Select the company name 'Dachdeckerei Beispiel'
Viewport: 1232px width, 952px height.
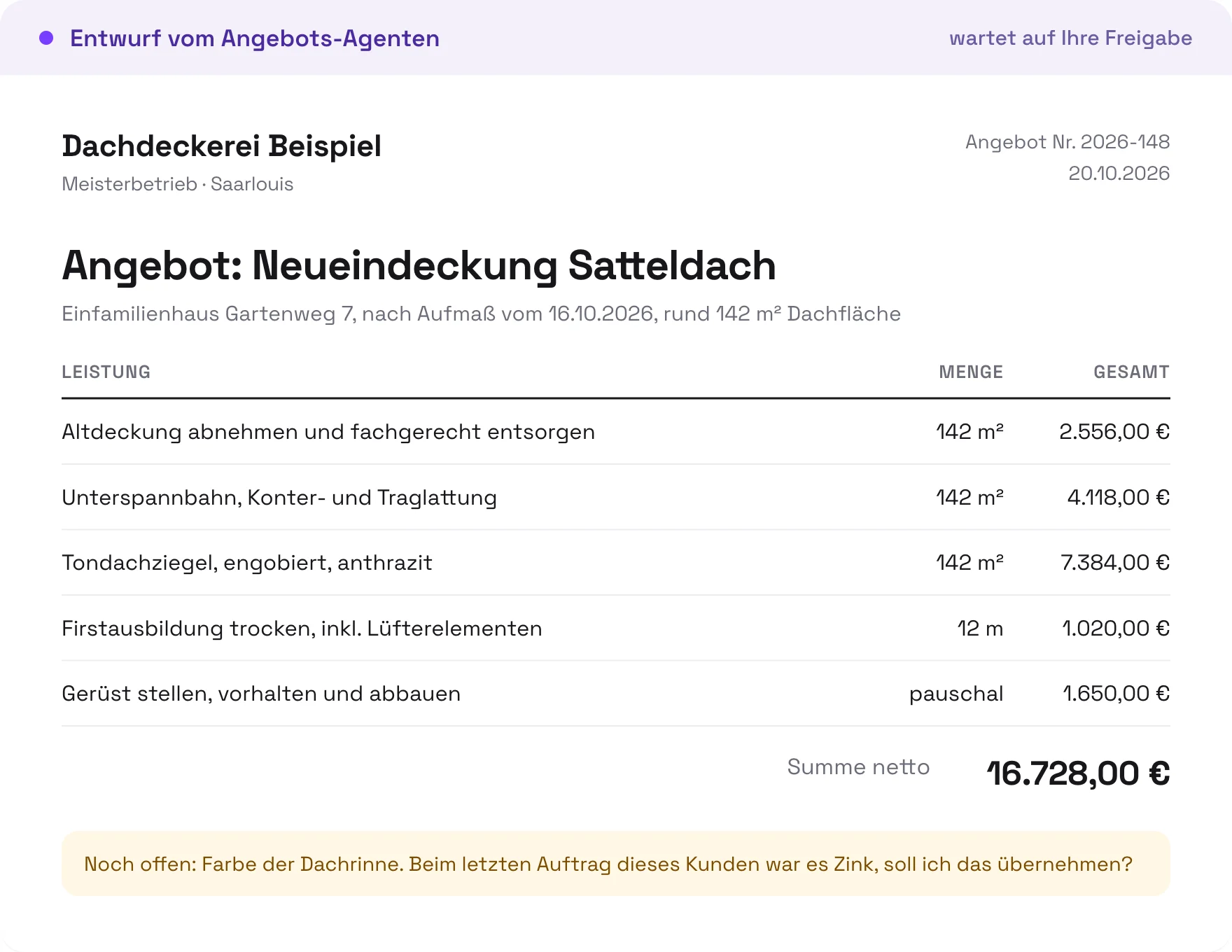(x=222, y=146)
